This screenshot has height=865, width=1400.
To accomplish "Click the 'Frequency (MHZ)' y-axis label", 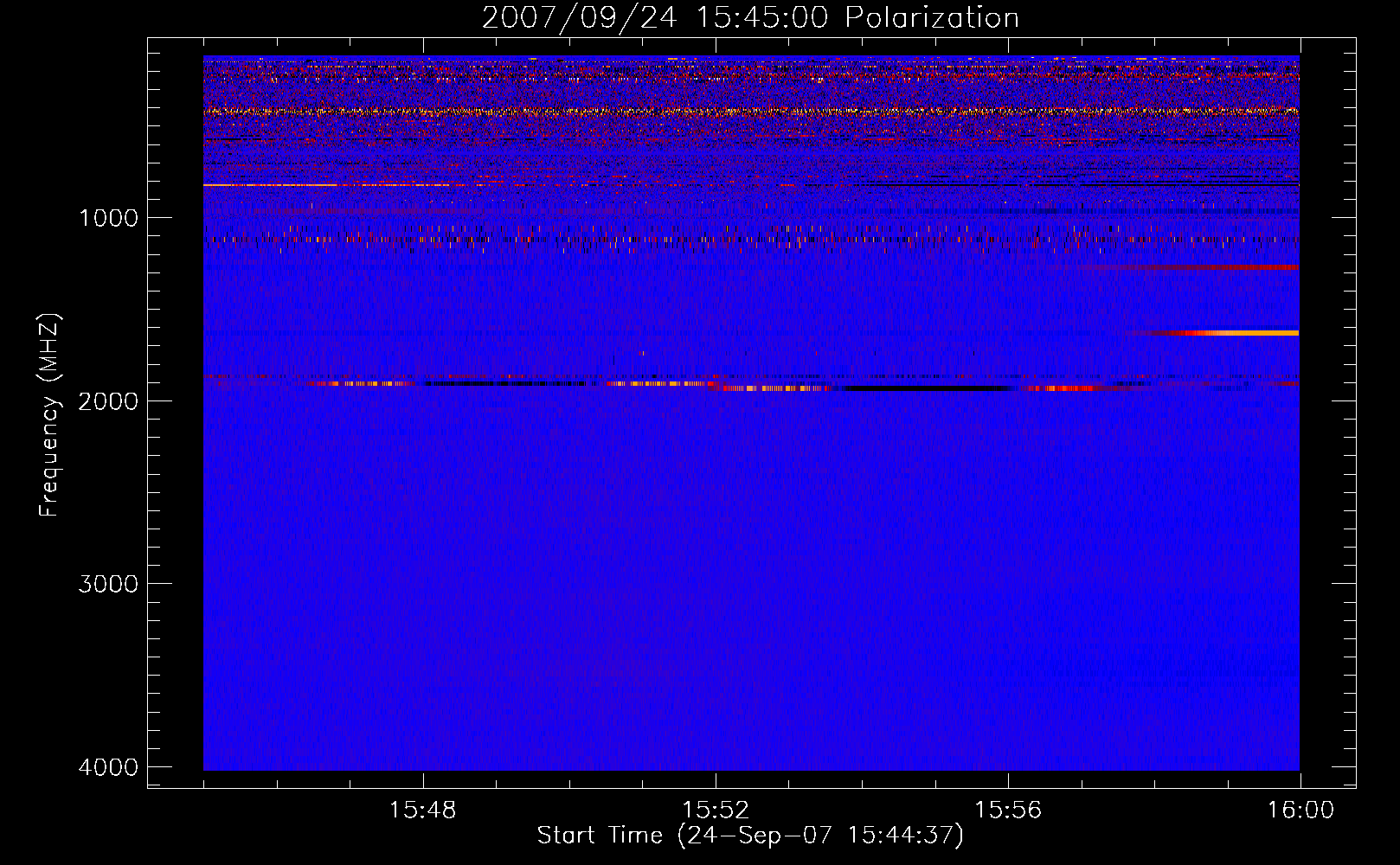I will [50, 415].
